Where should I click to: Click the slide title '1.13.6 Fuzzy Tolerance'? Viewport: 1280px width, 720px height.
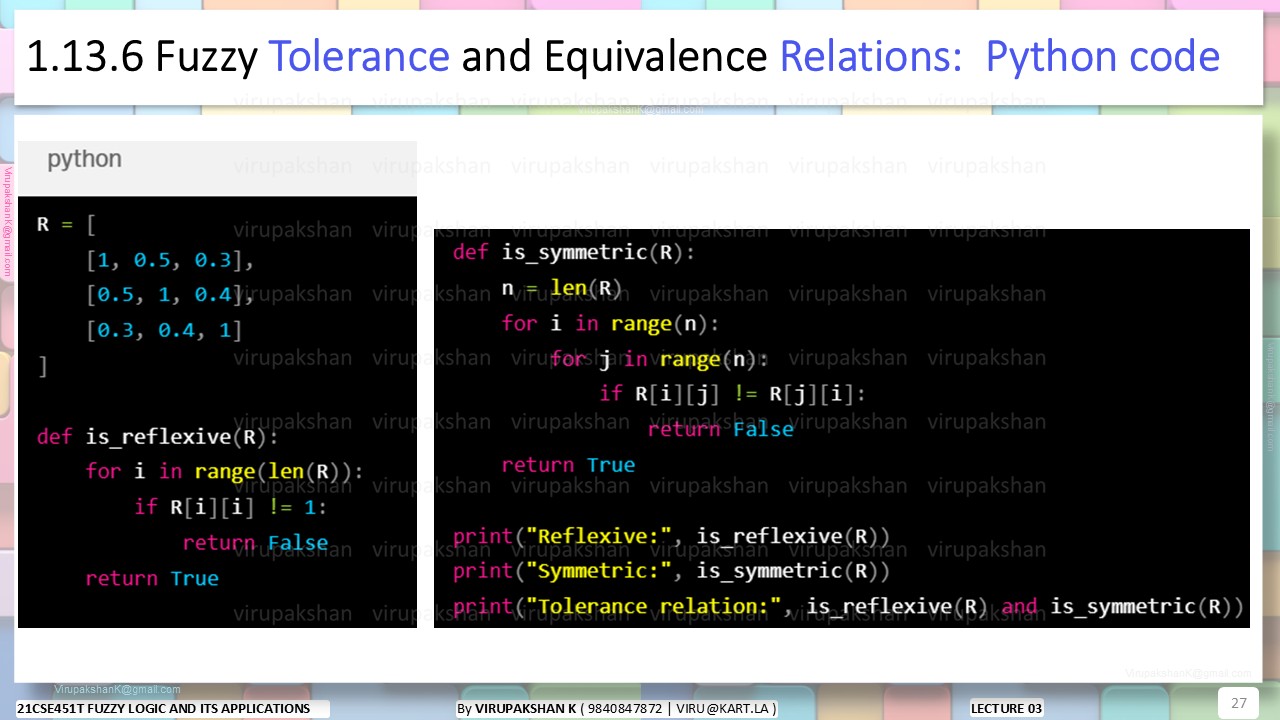[238, 57]
